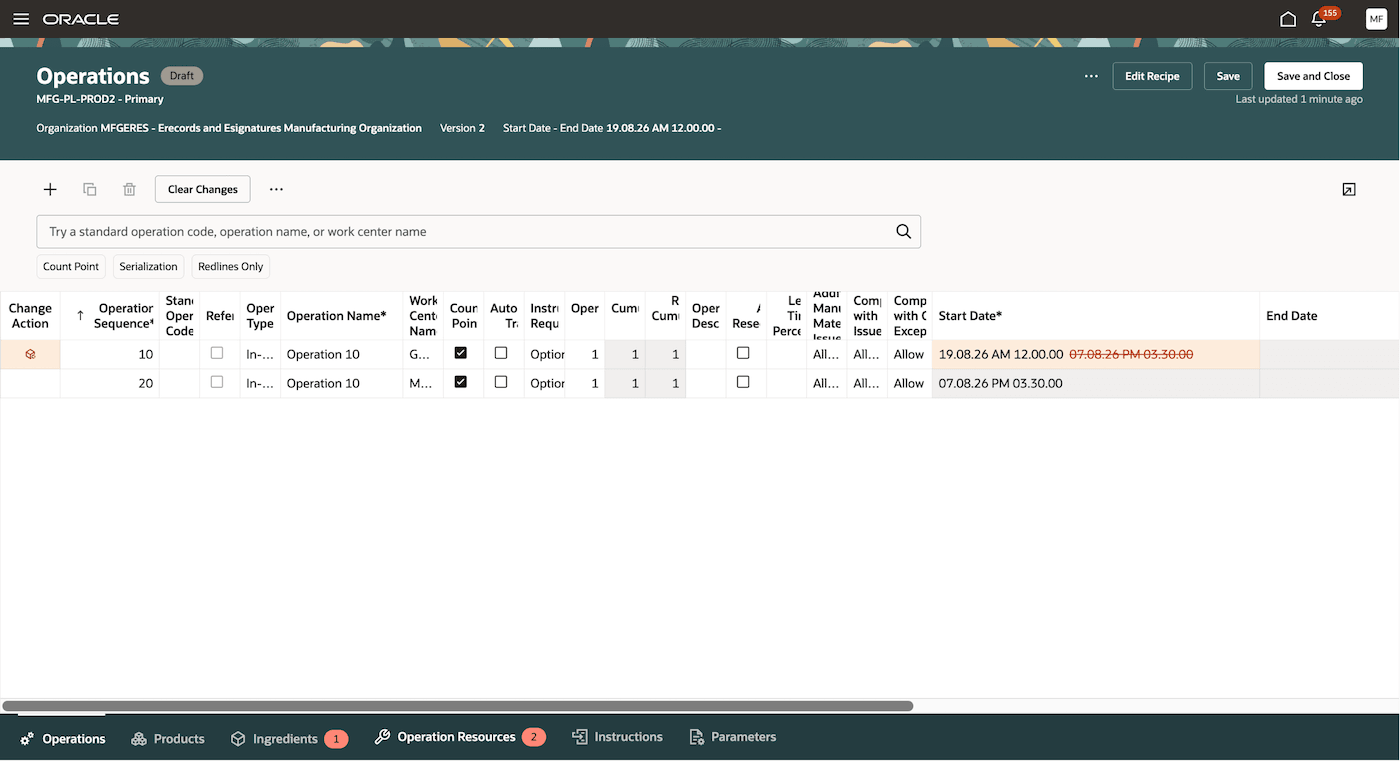Viewport: 1400px width, 761px height.
Task: Click End Date column header
Action: (x=1329, y=315)
